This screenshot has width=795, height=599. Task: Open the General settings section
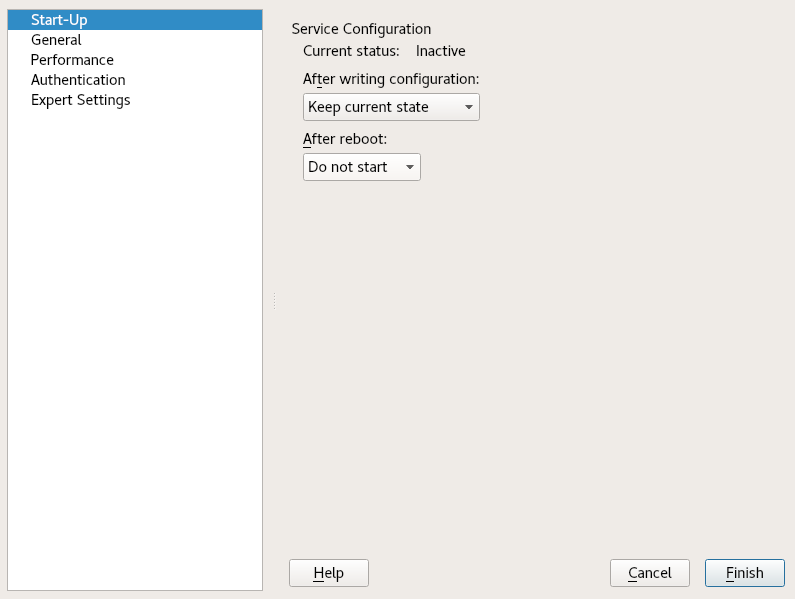click(x=56, y=40)
